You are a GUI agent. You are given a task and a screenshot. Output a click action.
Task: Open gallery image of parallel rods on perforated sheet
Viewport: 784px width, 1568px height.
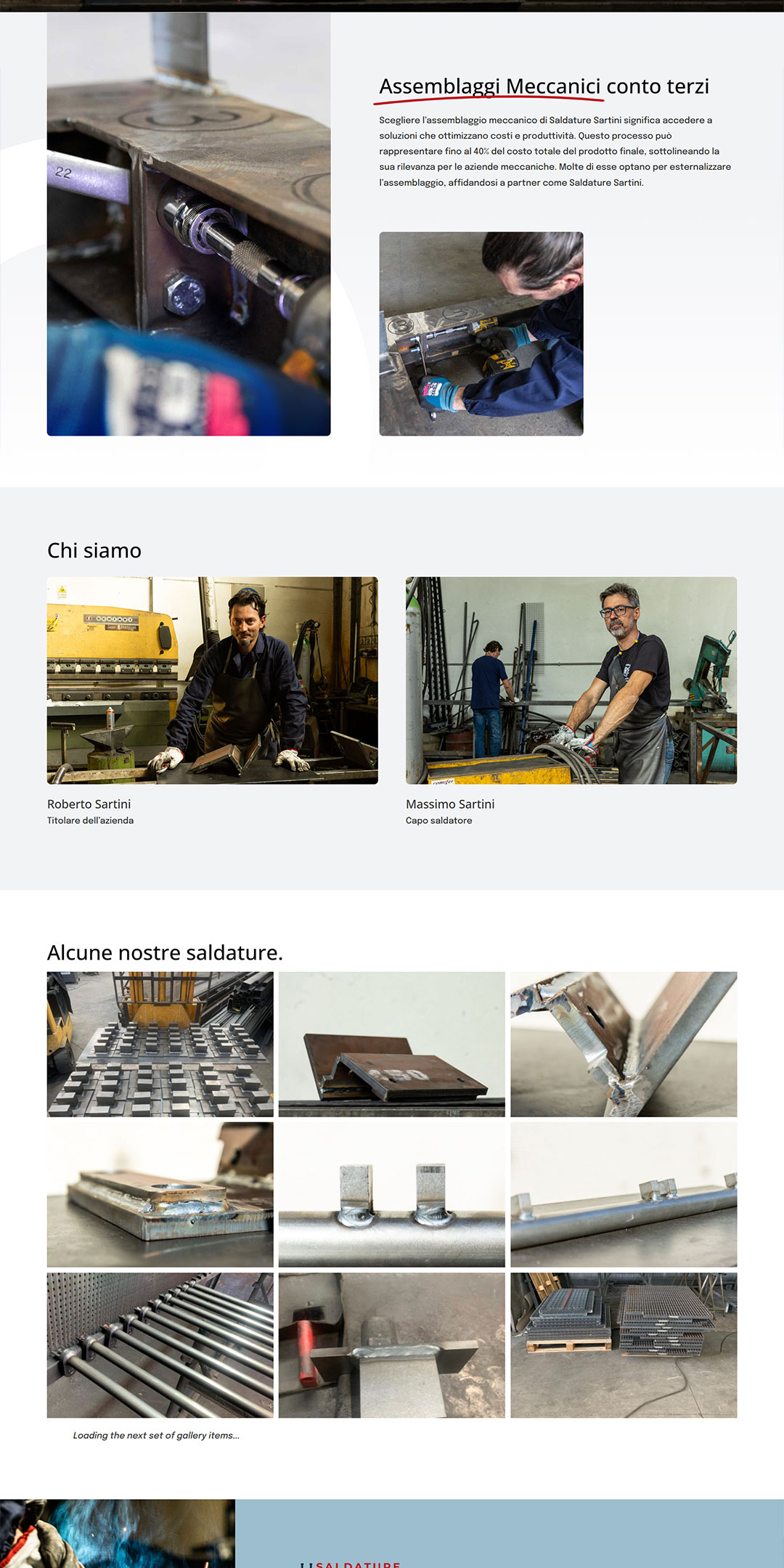pos(160,1345)
